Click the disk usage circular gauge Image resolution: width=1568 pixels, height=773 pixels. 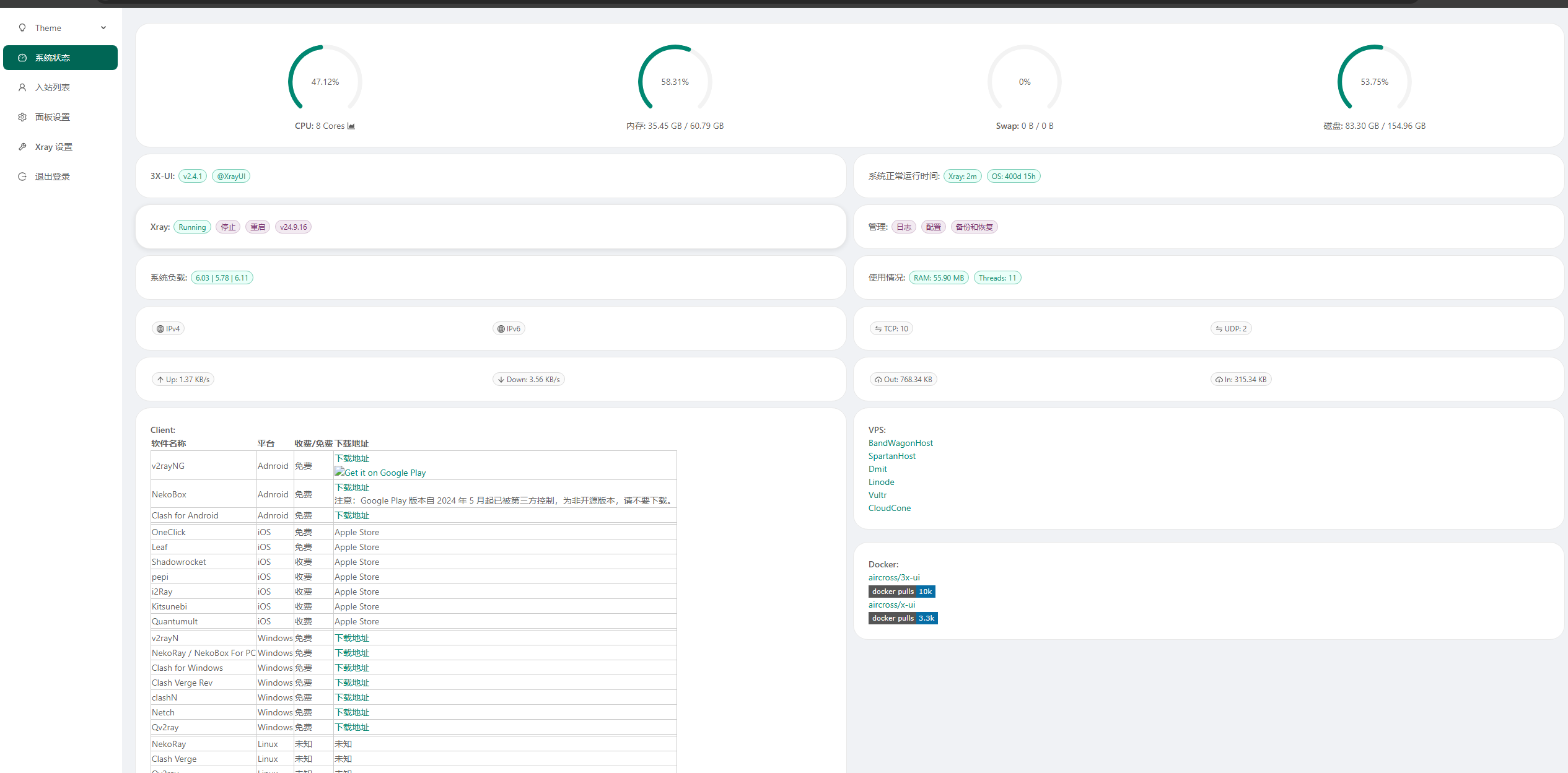[x=1374, y=81]
